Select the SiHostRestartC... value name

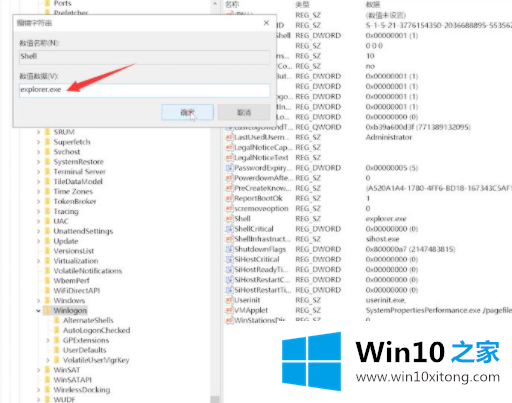262,280
